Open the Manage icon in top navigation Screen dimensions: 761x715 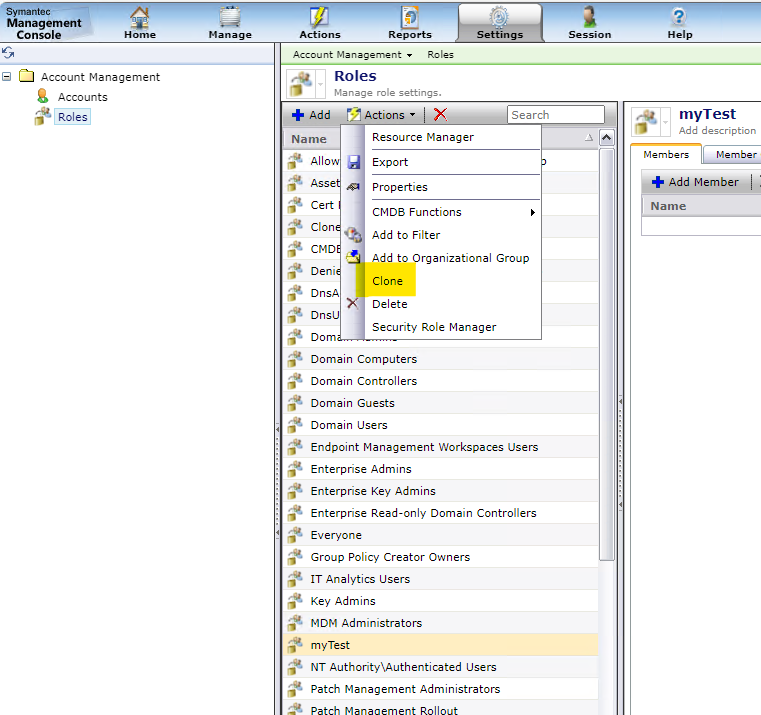(230, 18)
